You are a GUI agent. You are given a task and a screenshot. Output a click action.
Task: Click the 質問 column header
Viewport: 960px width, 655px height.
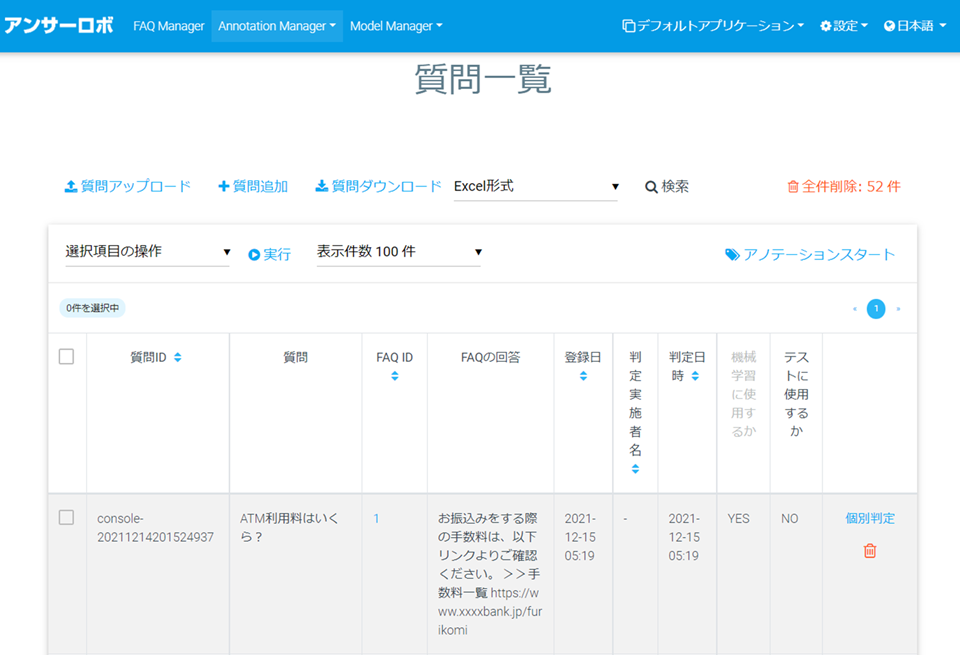(x=296, y=357)
